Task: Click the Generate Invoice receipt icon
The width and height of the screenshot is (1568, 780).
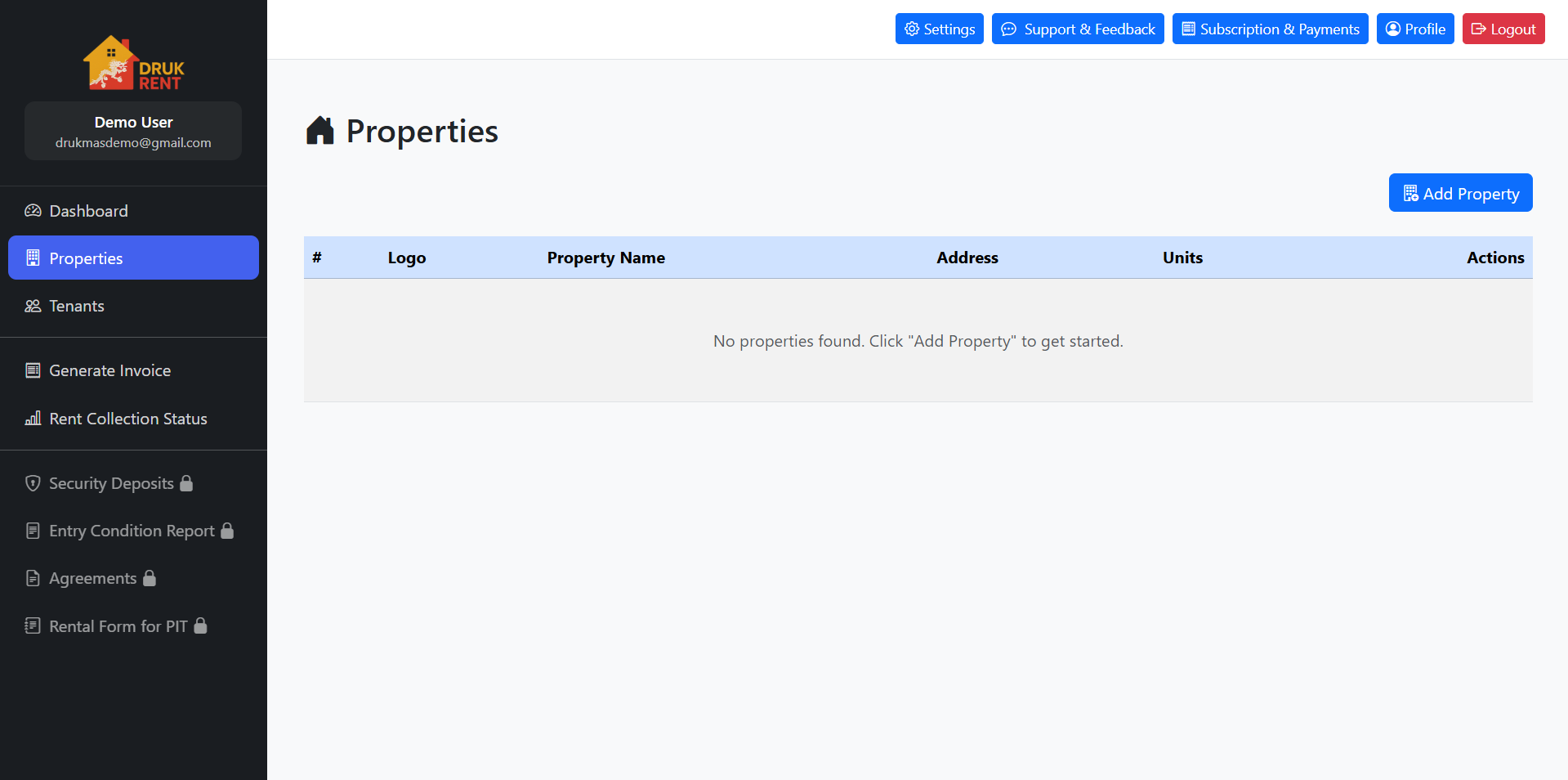Action: [x=33, y=370]
